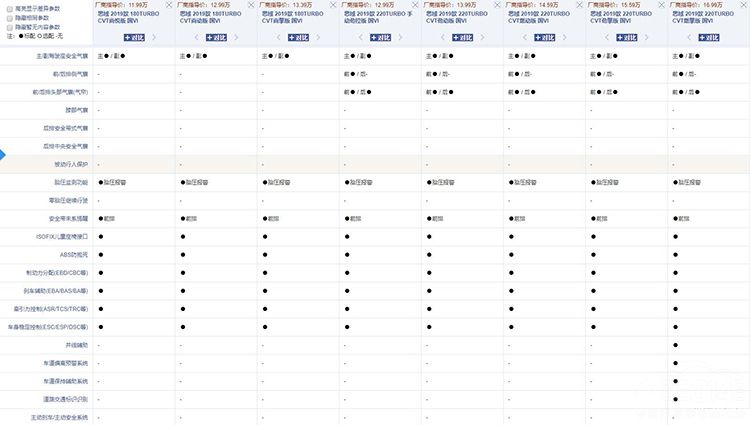Image resolution: width=750 pixels, height=425 pixels.
Task: Add the 14.59万 model to 对比
Action: 545,37
